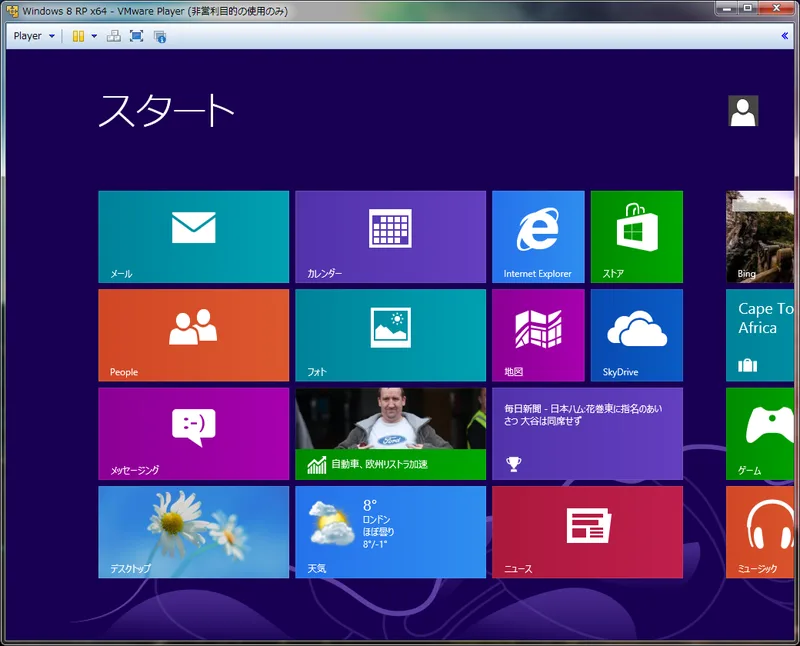Click the 天気 weather tile showing London
Image resolution: width=800 pixels, height=646 pixels.
390,532
